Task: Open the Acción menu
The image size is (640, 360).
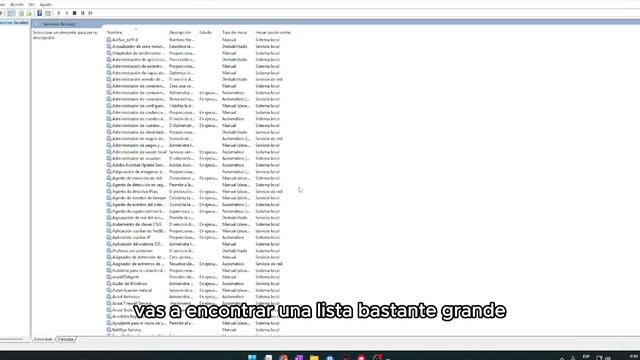Action: (x=17, y=4)
